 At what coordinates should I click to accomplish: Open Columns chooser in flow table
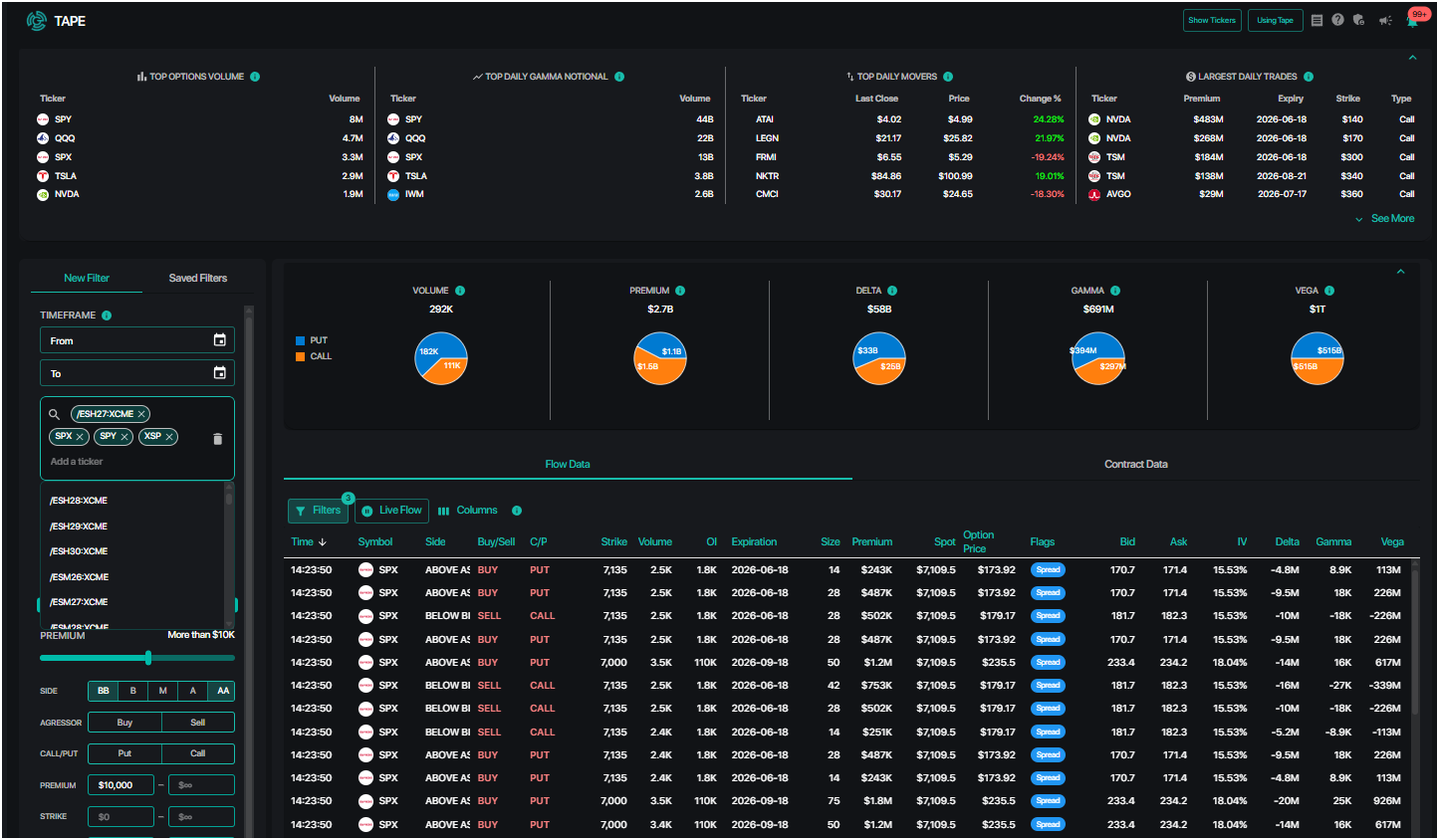point(468,511)
